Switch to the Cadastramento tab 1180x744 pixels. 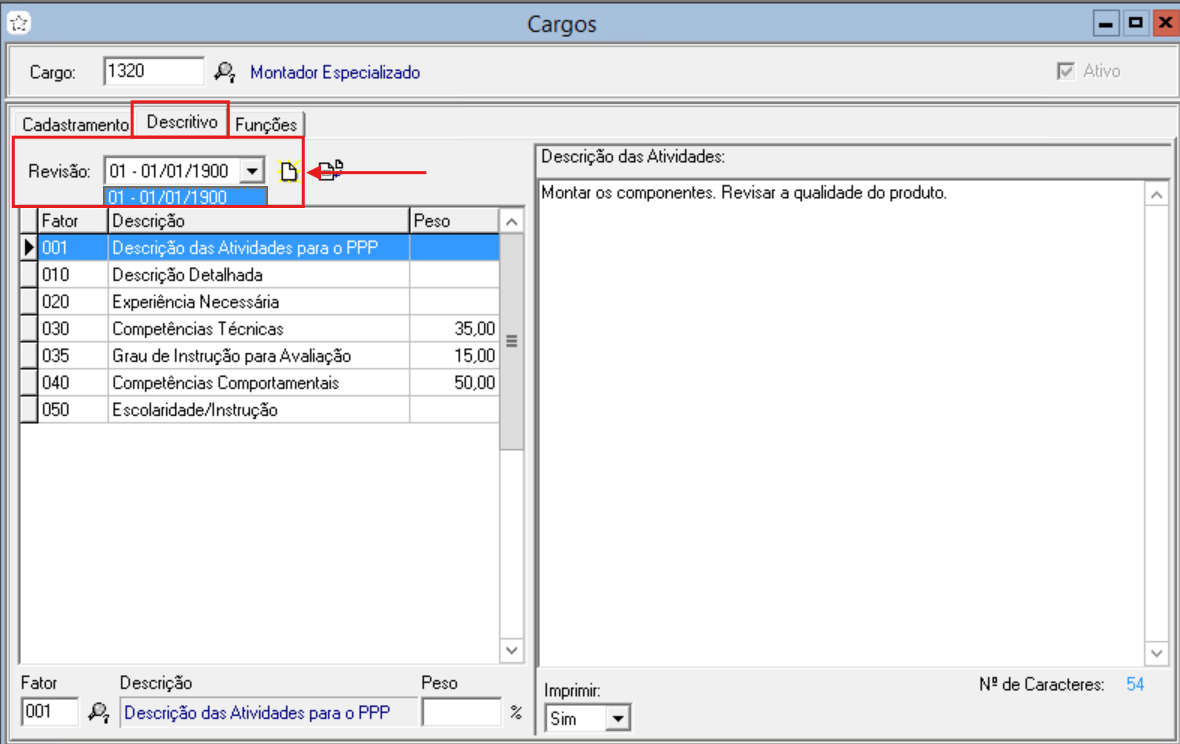pos(75,125)
